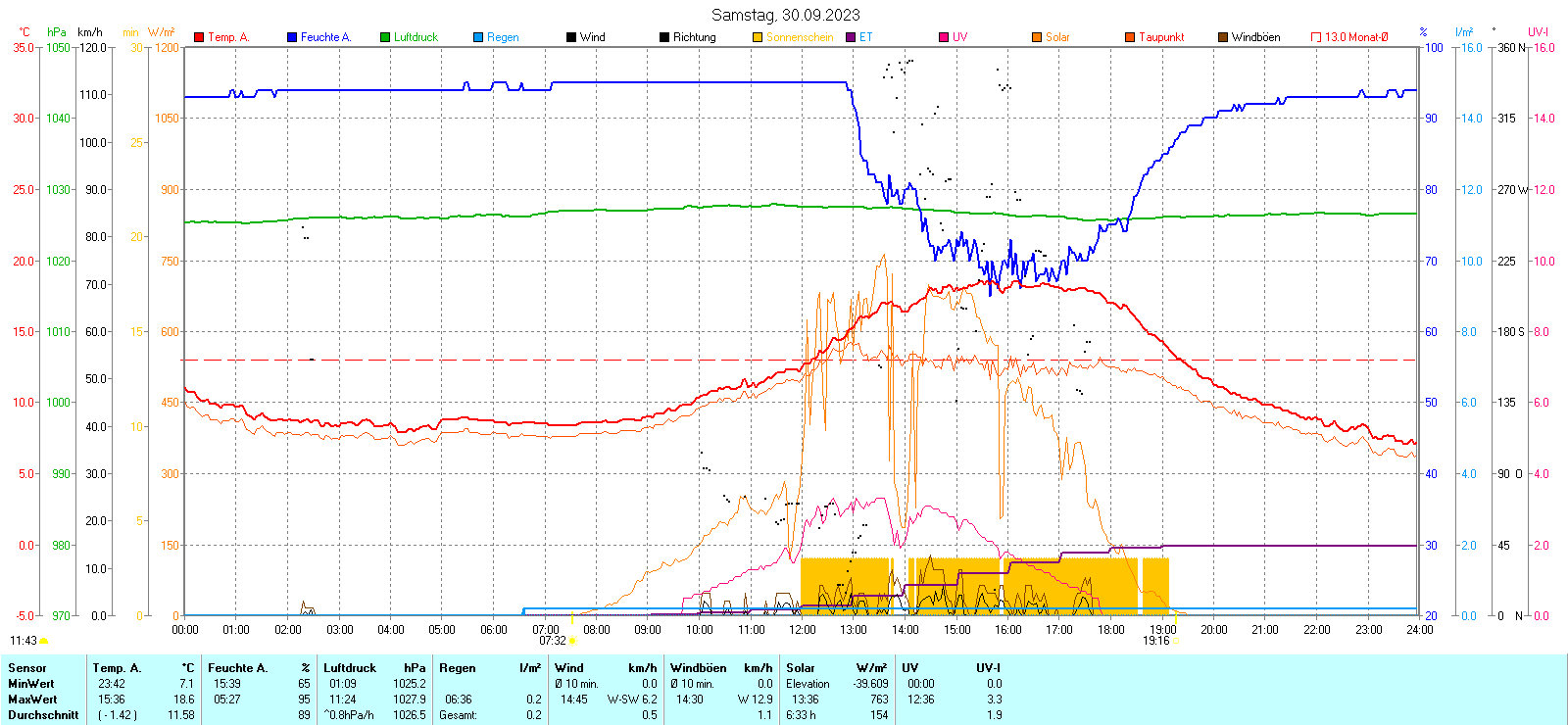Select the yellow Sonnenschein legend marker
1568x725 pixels.
point(758,37)
